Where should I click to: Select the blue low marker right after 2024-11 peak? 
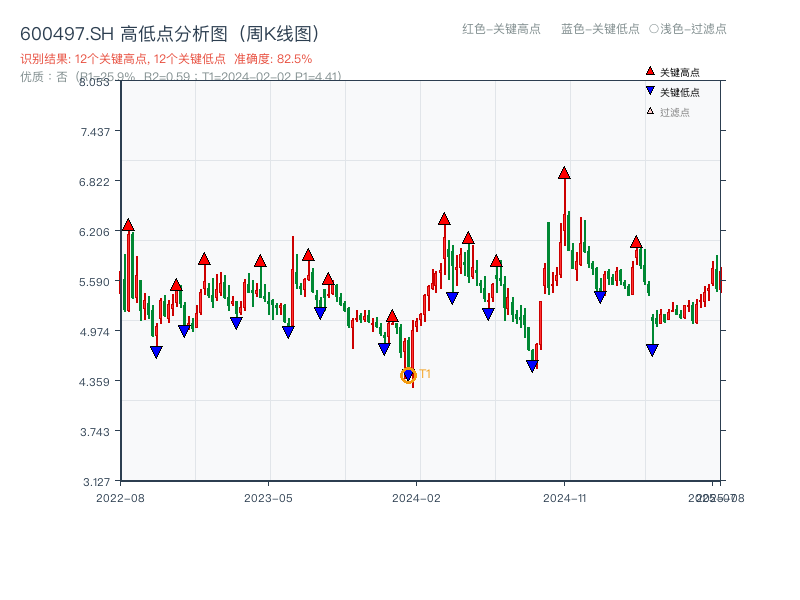(600, 297)
